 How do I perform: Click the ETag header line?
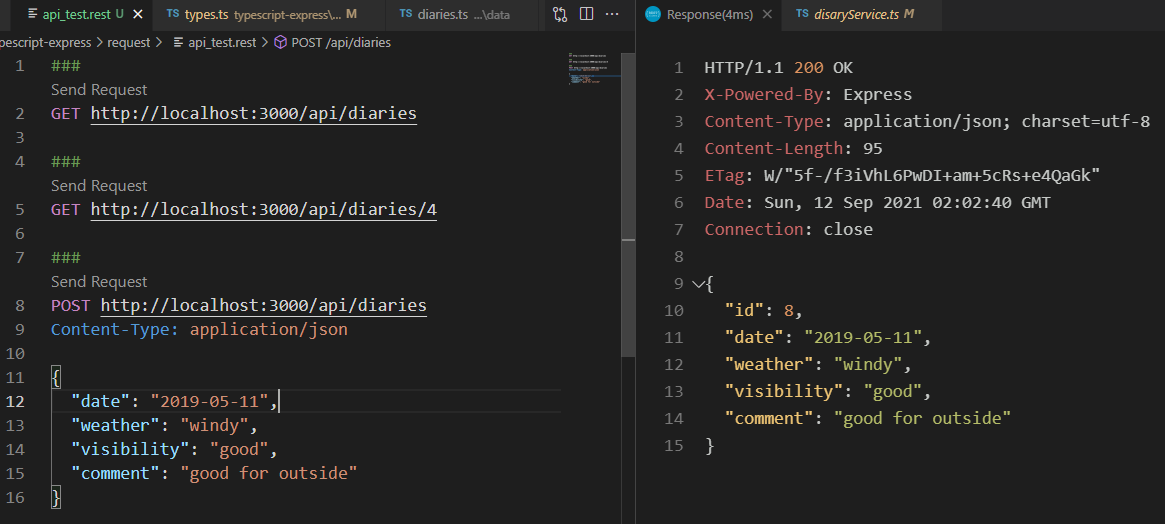902,175
